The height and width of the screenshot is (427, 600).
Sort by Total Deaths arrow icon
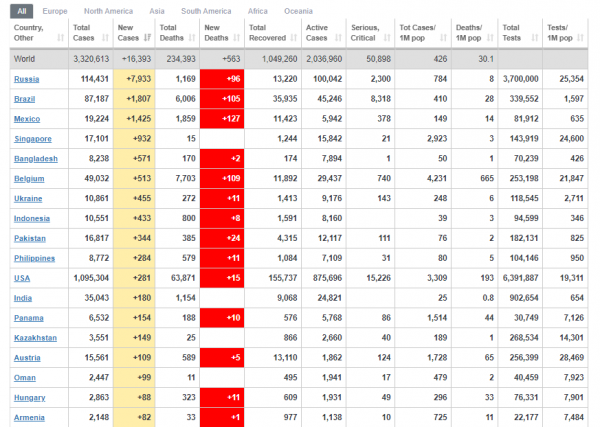click(x=192, y=37)
